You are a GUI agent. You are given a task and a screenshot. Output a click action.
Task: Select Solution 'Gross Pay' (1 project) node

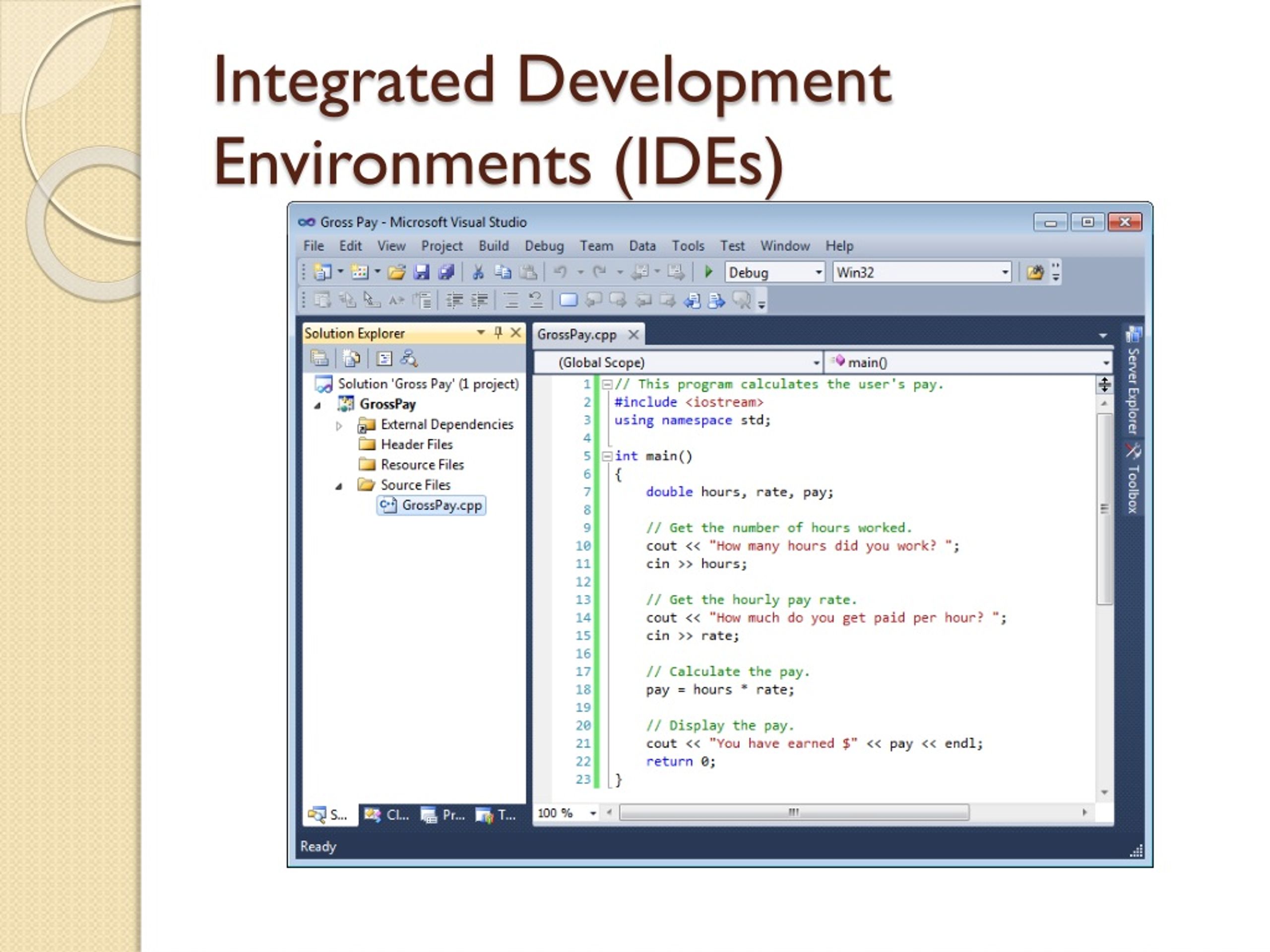click(417, 384)
